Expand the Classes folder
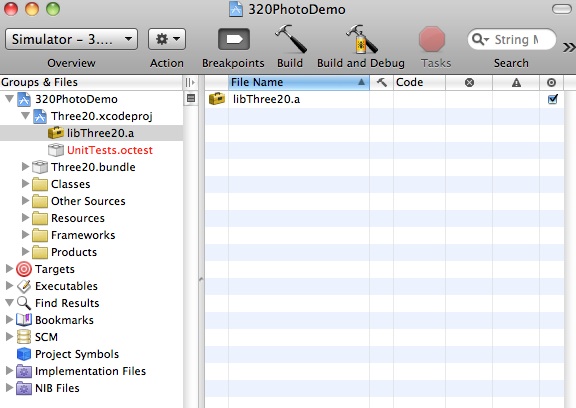This screenshot has width=576, height=408. pos(25,184)
